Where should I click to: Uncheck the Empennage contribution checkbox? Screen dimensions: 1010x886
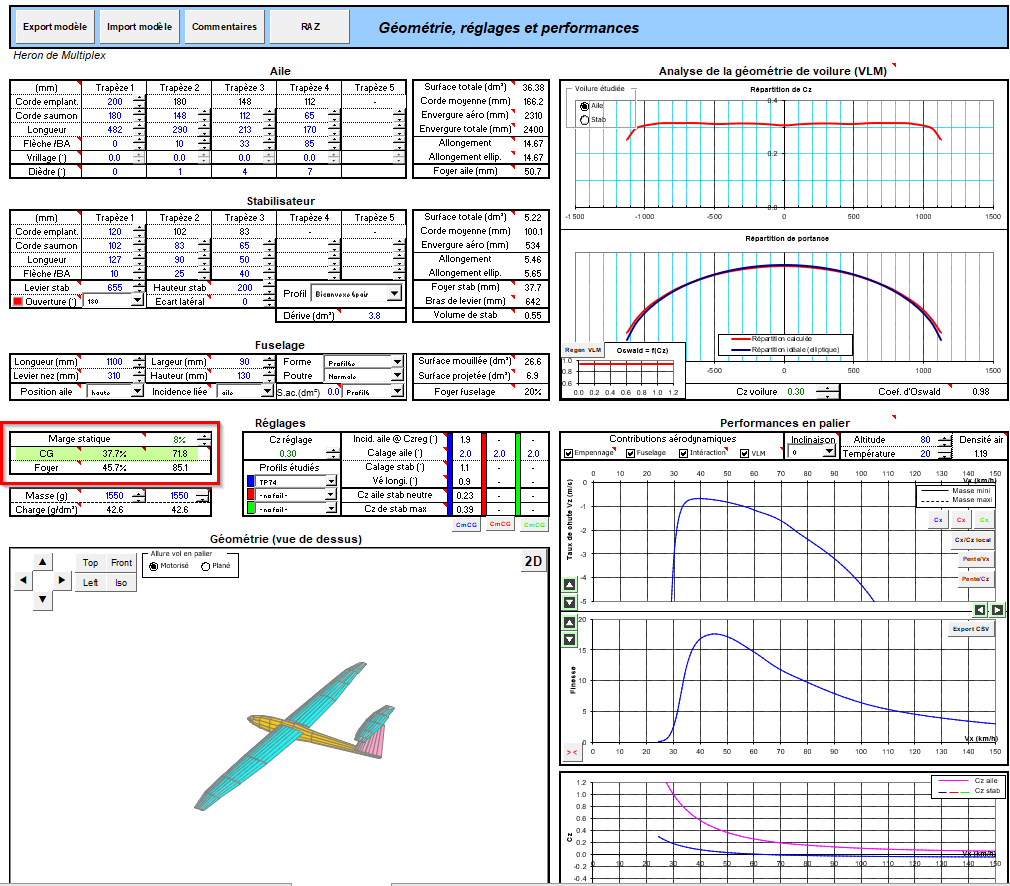point(569,453)
